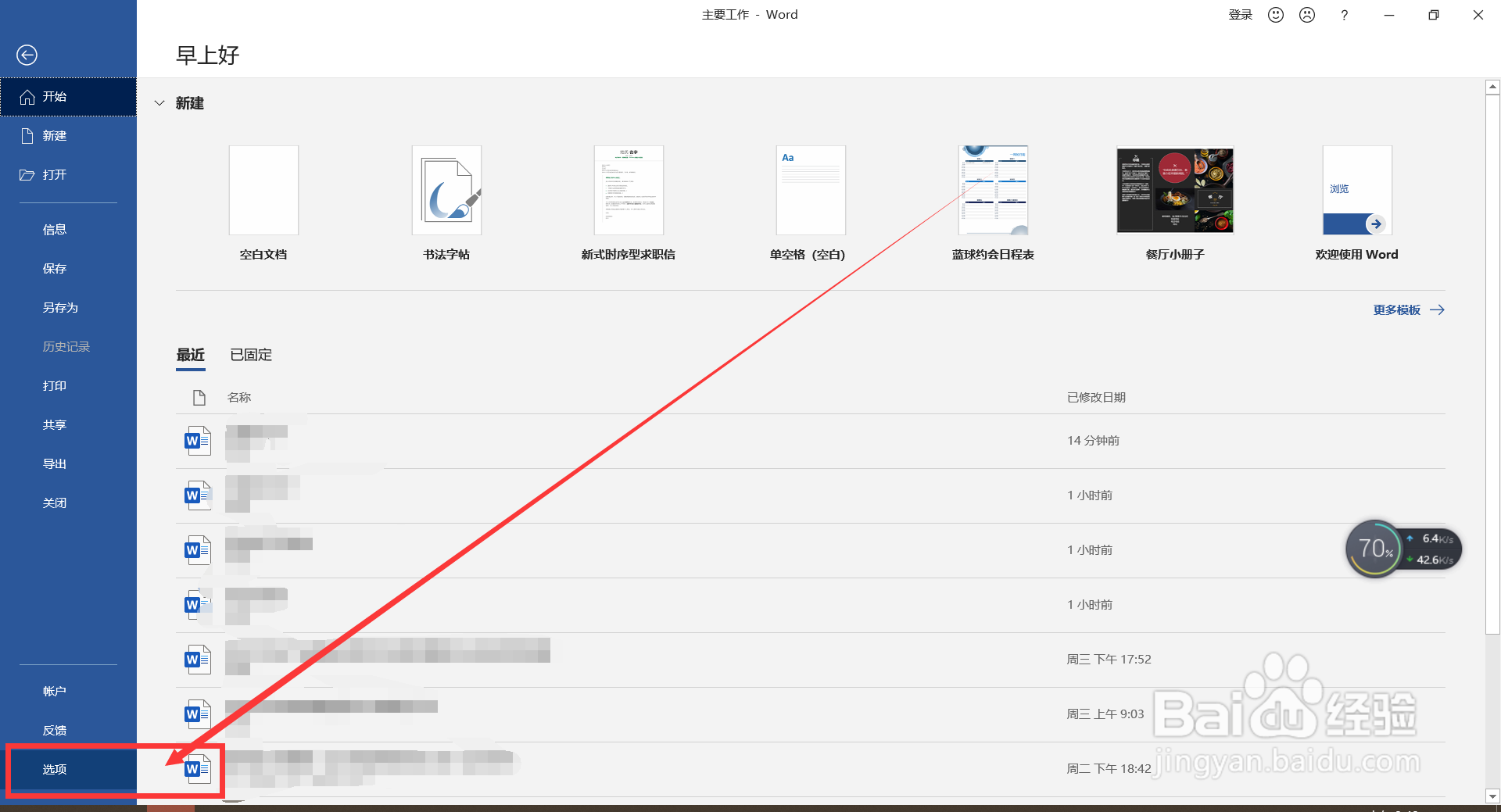Open 选项 settings
The width and height of the screenshot is (1501, 812).
[68, 770]
